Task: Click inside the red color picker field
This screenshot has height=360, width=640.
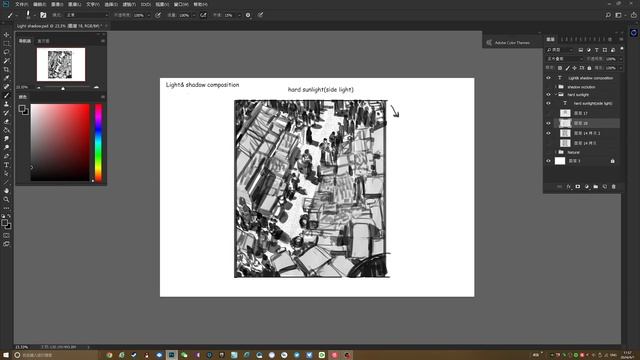Action: (60, 142)
